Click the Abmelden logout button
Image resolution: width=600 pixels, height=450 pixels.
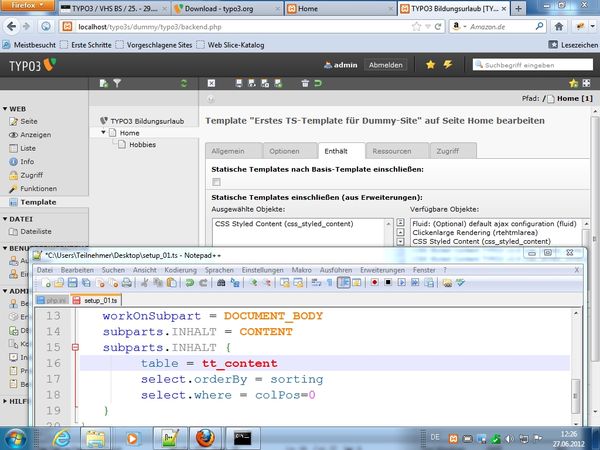[386, 64]
